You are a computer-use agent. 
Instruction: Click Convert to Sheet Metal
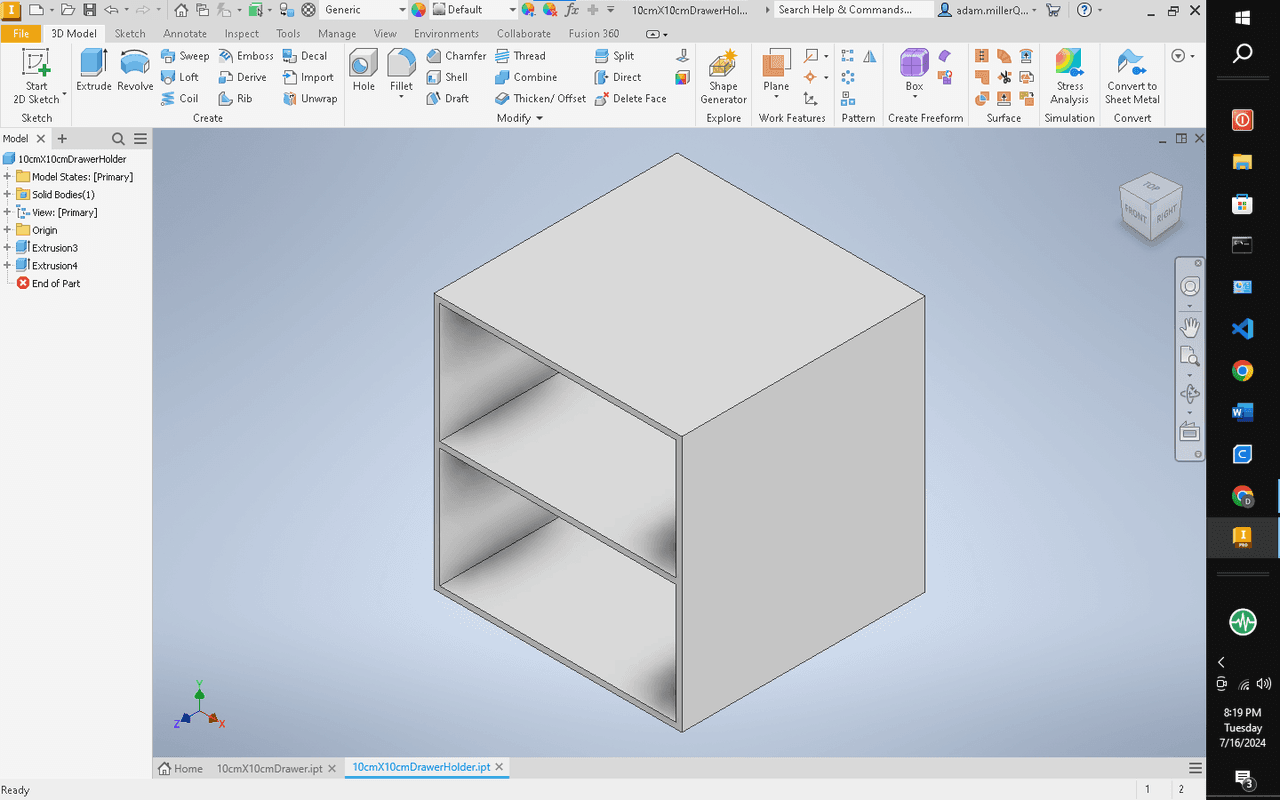1132,76
